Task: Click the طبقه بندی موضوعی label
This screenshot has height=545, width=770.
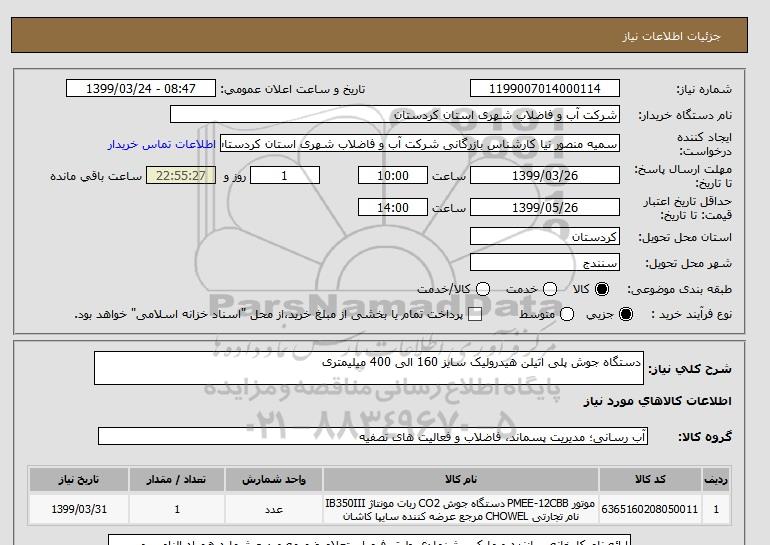Action: click(680, 290)
